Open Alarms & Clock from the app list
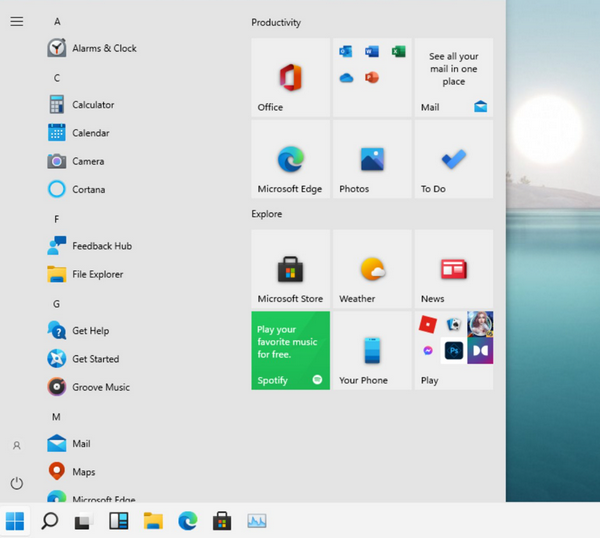Screen dimensions: 600x538 (92, 48)
